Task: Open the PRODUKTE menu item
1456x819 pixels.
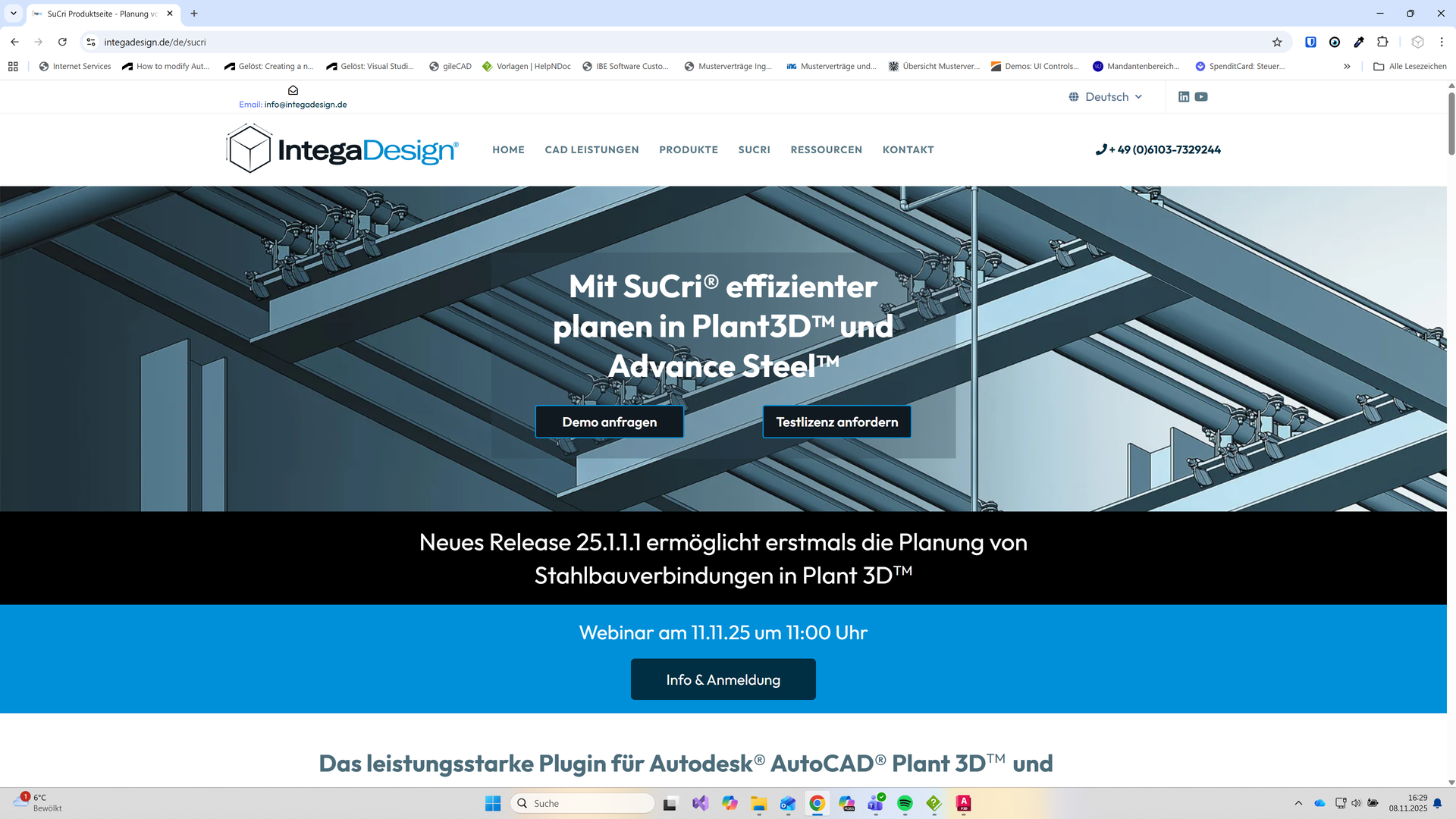Action: click(689, 150)
